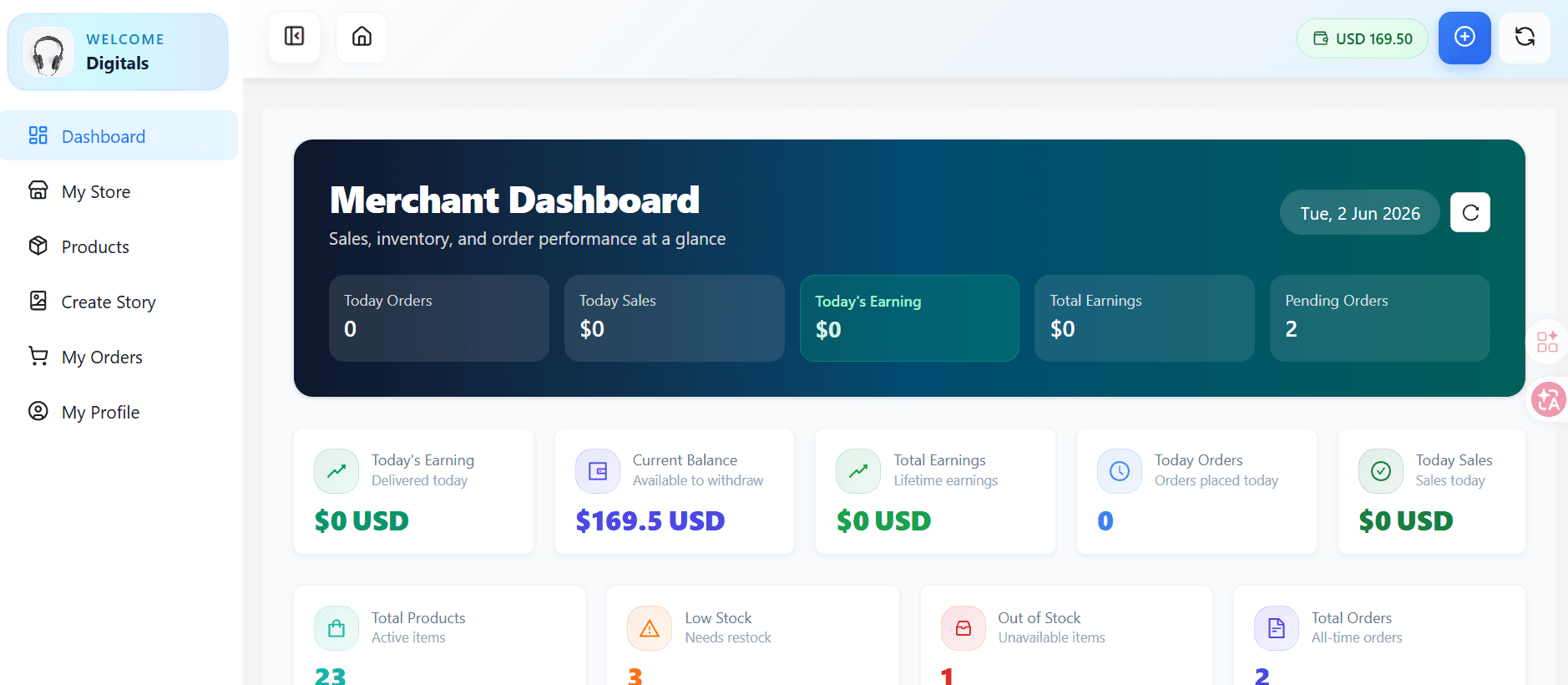Open My Store in the sidebar
Image resolution: width=1568 pixels, height=685 pixels.
(119, 191)
